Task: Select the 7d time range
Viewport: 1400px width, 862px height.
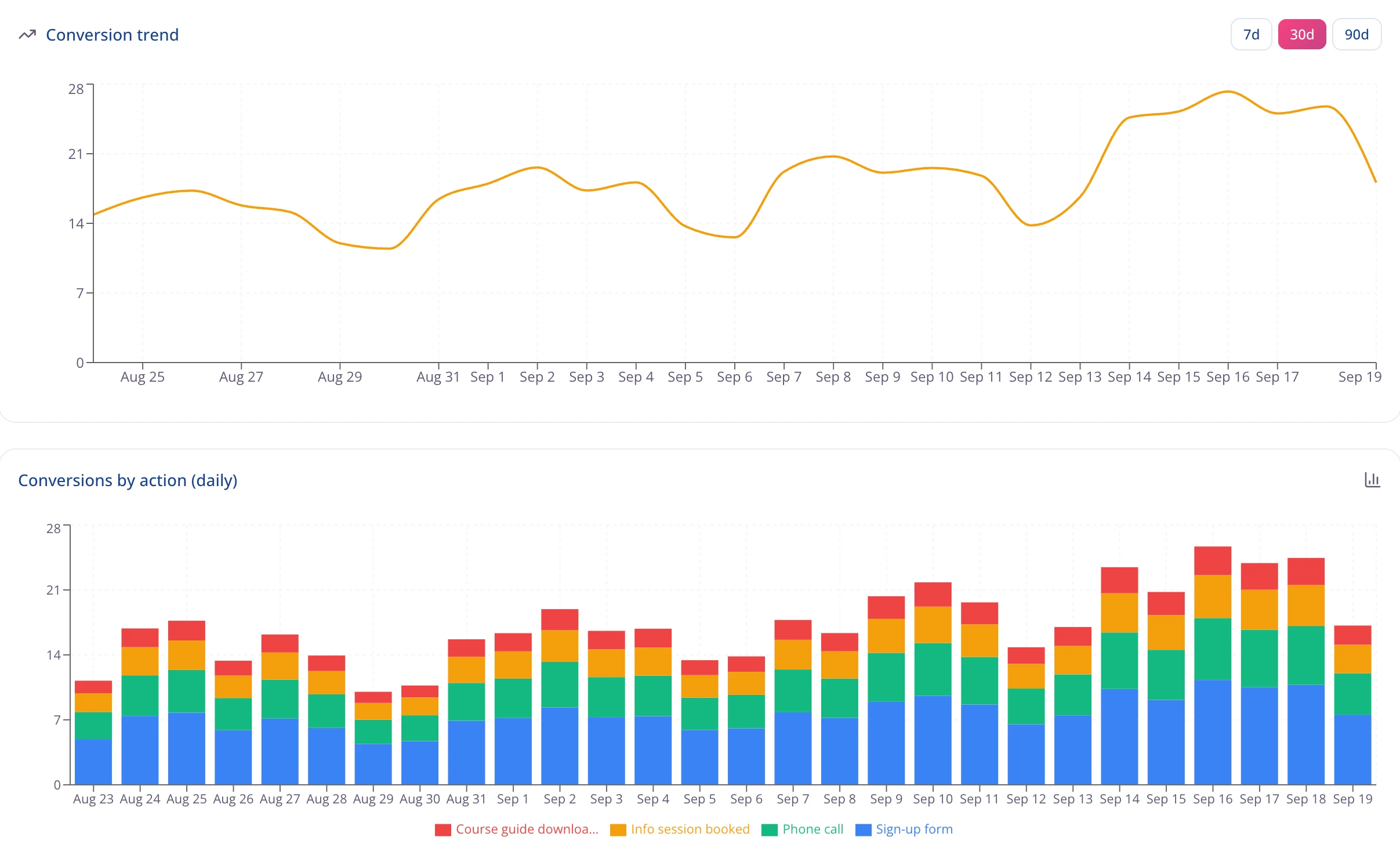Action: [1251, 35]
